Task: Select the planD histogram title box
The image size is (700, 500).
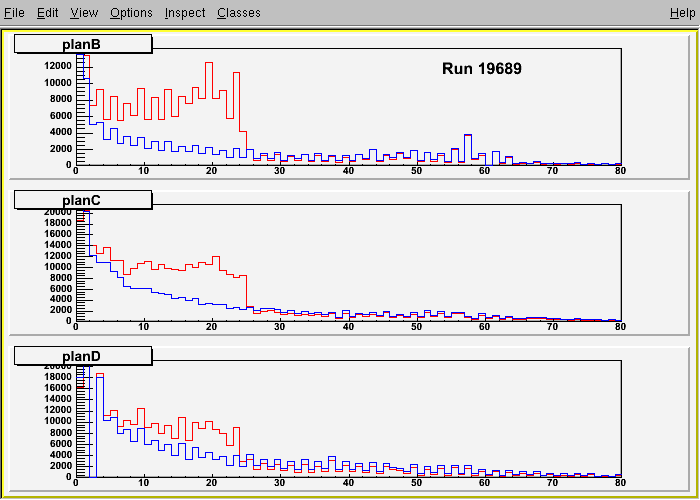Action: point(82,356)
